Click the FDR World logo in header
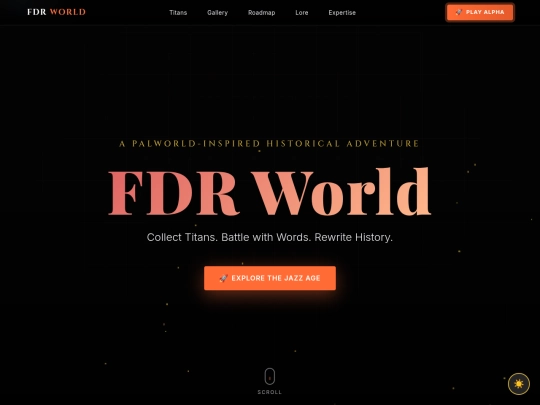The image size is (540, 405). [x=56, y=12]
